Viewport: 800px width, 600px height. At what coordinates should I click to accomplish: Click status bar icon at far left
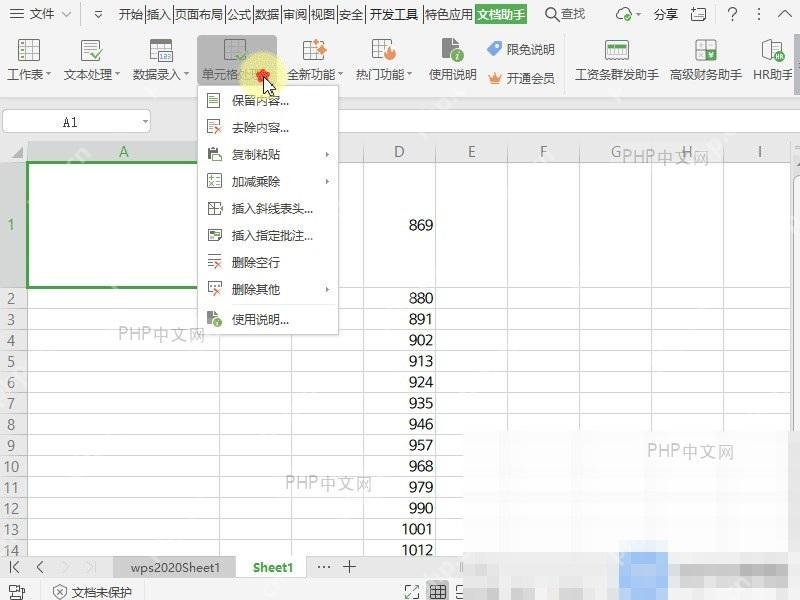coord(17,592)
